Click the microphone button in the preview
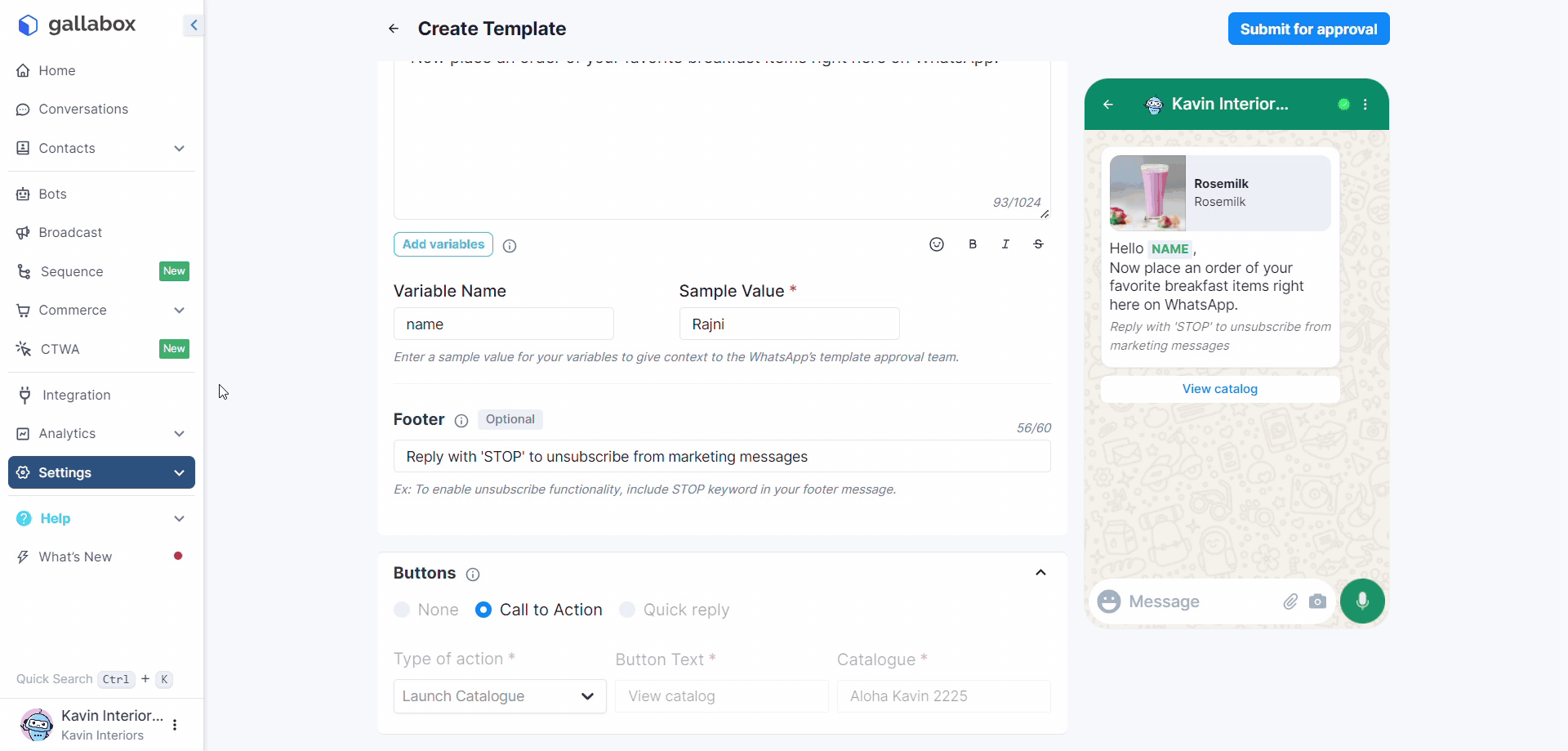This screenshot has width=1568, height=751. pos(1361,601)
